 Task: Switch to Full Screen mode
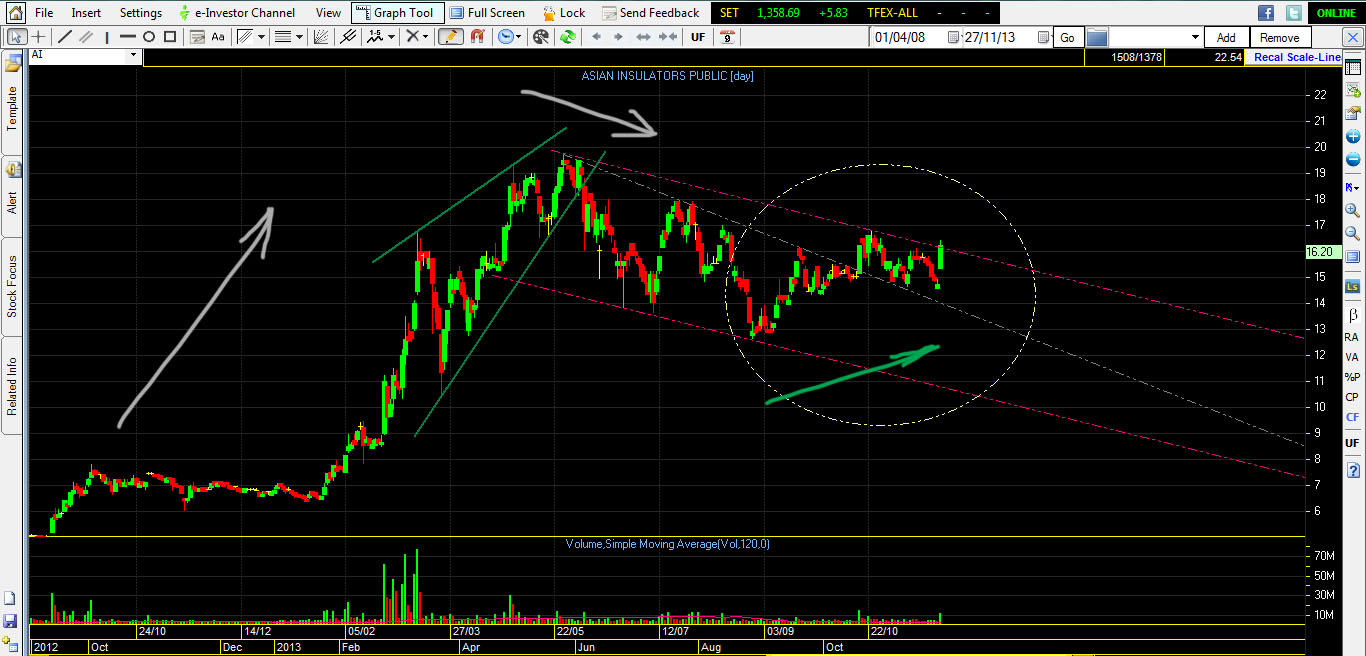487,13
